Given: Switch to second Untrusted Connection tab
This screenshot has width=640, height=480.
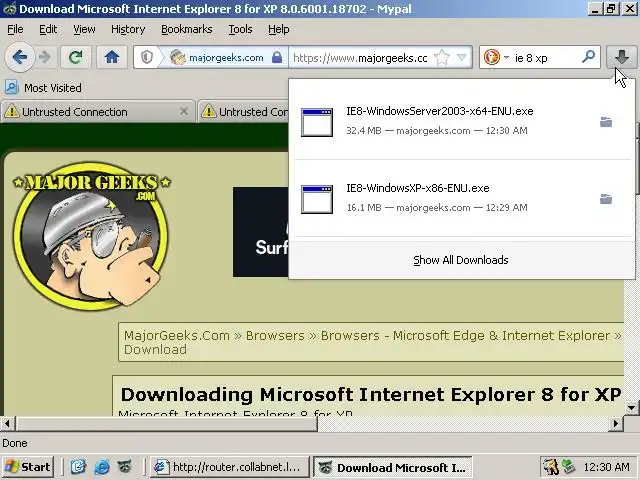Looking at the screenshot, I should 243,112.
